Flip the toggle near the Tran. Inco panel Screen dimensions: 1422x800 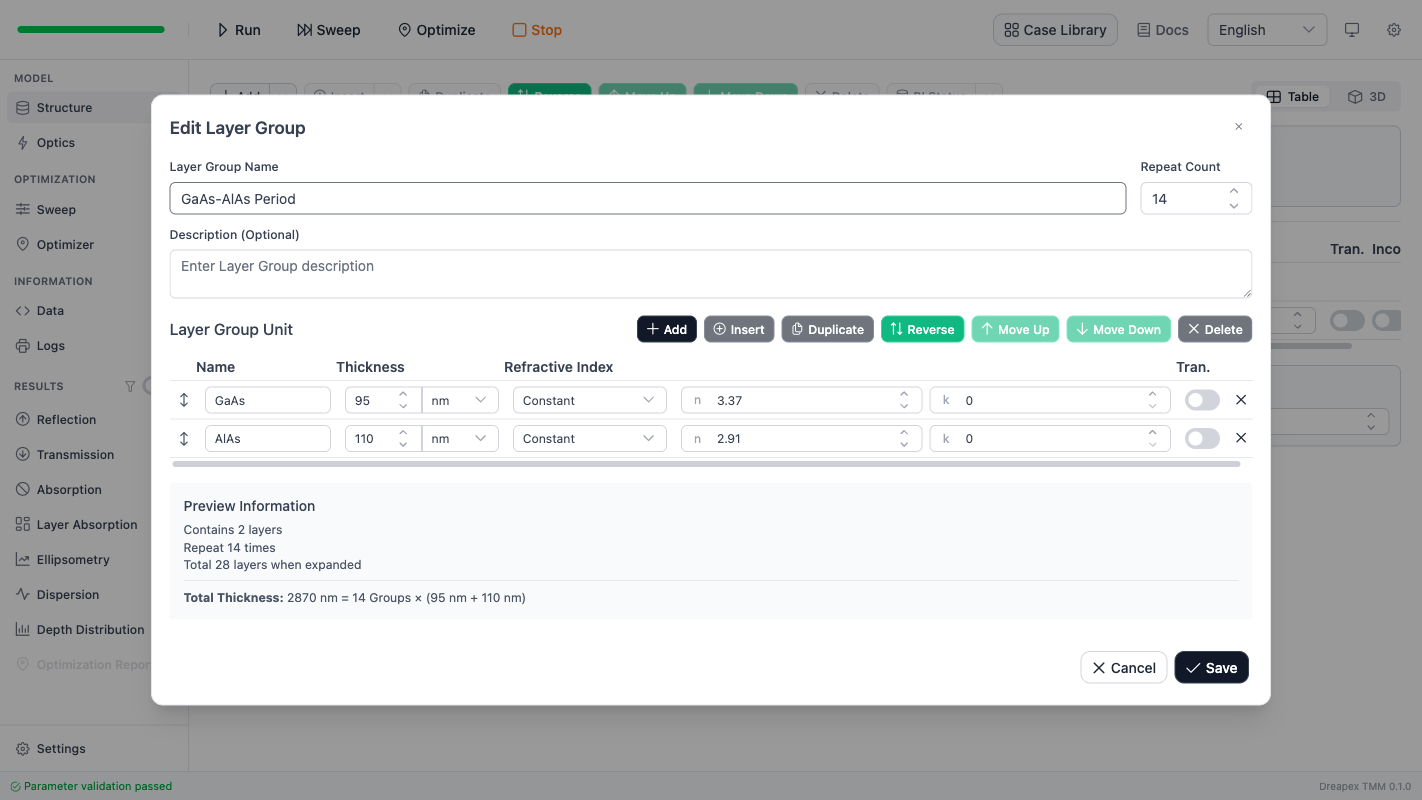point(1346,320)
